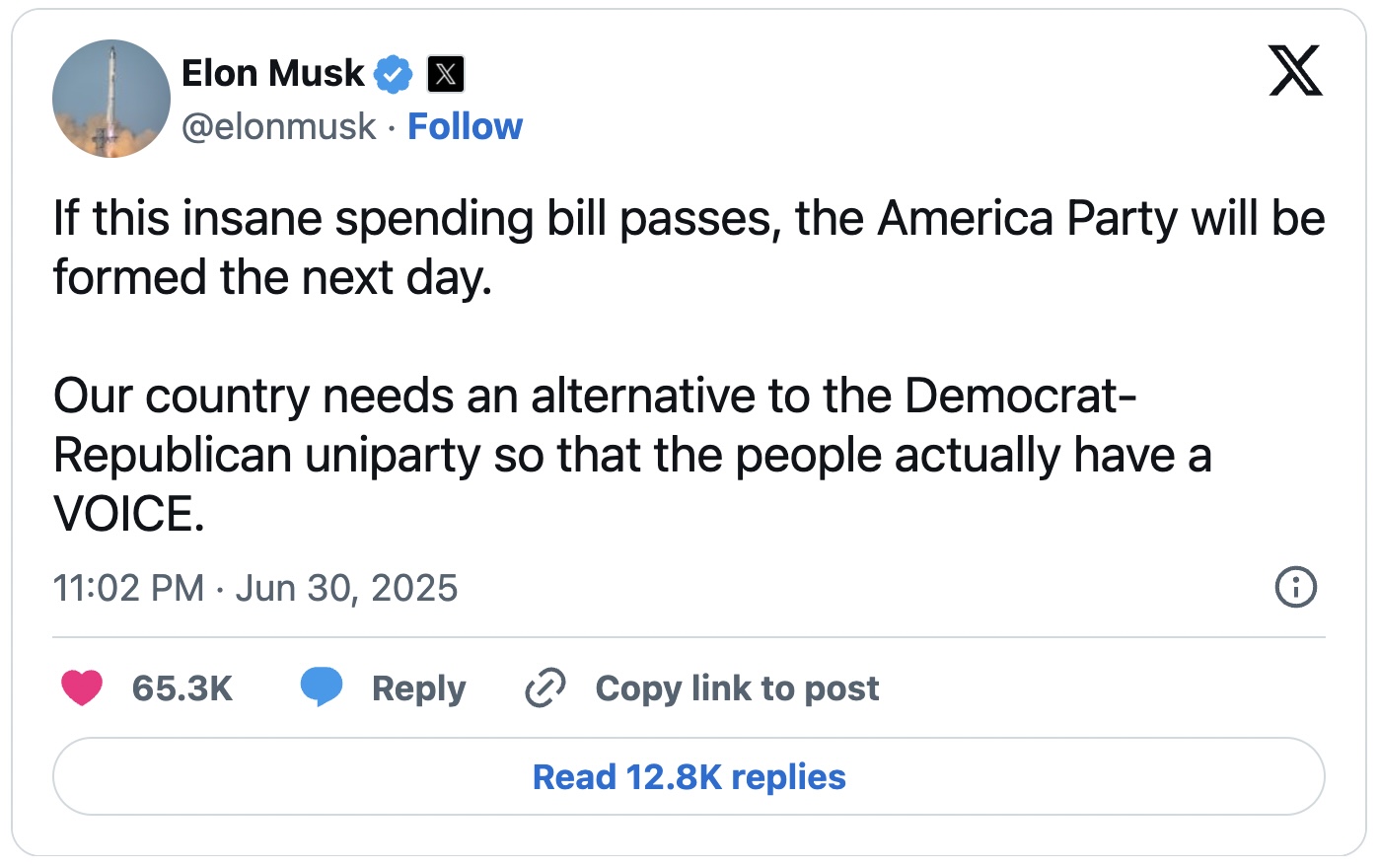Click the X logo in the top corner

click(x=1294, y=71)
